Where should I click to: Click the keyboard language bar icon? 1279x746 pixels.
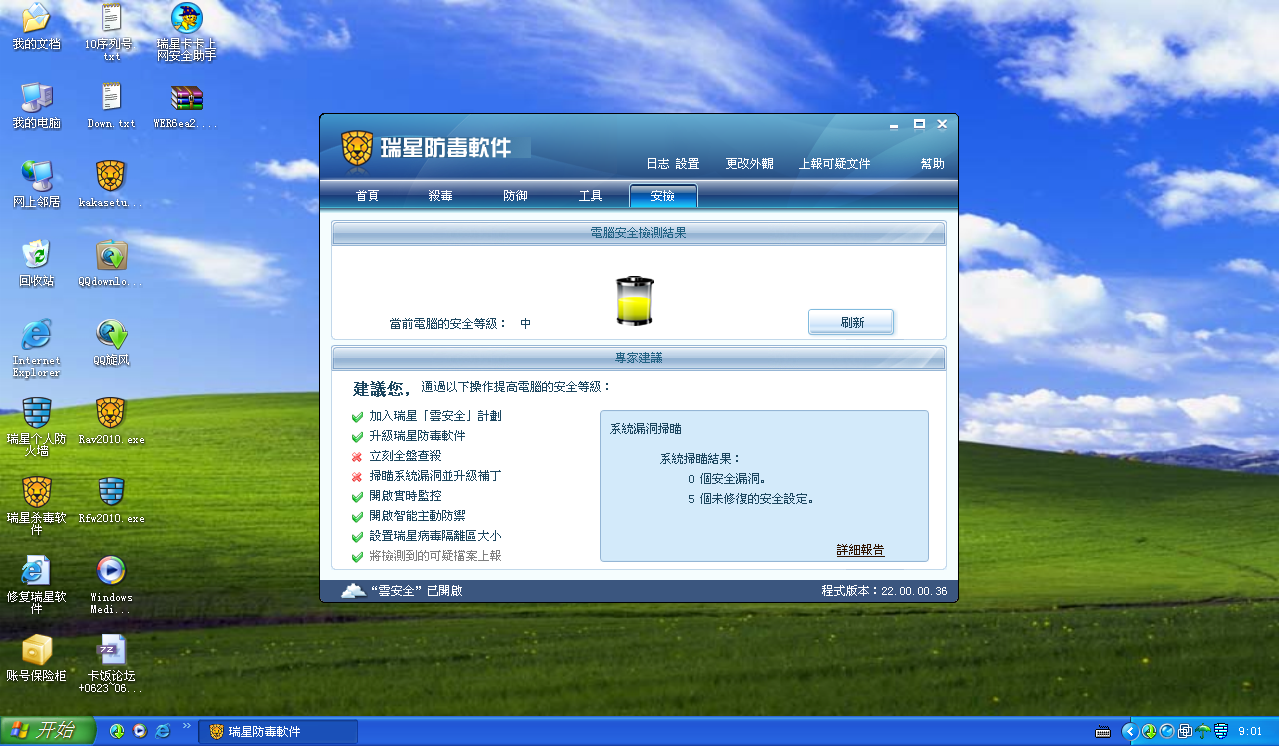point(1103,732)
